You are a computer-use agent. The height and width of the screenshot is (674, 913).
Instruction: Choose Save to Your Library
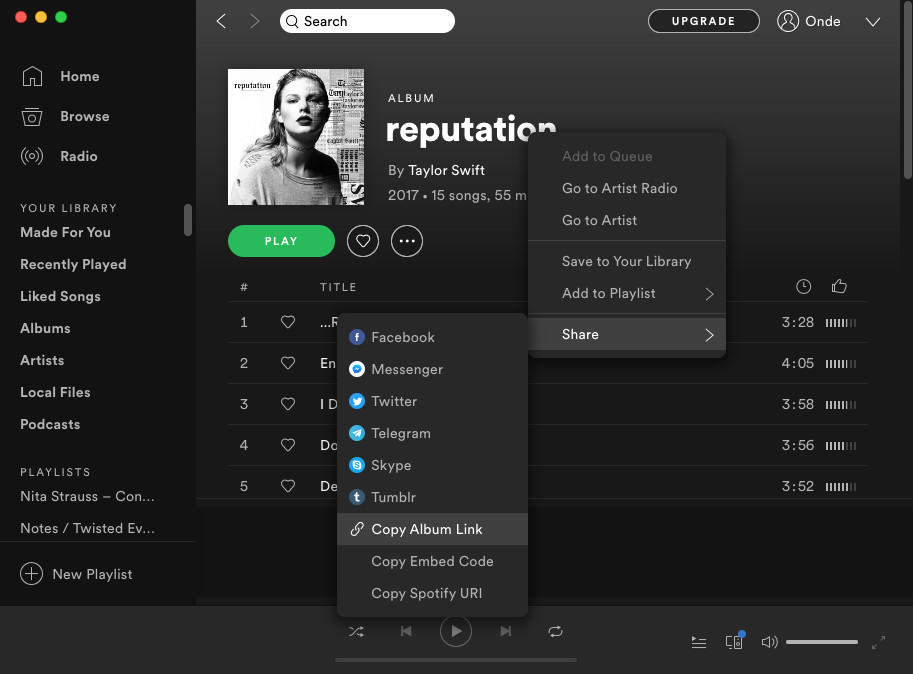[627, 261]
